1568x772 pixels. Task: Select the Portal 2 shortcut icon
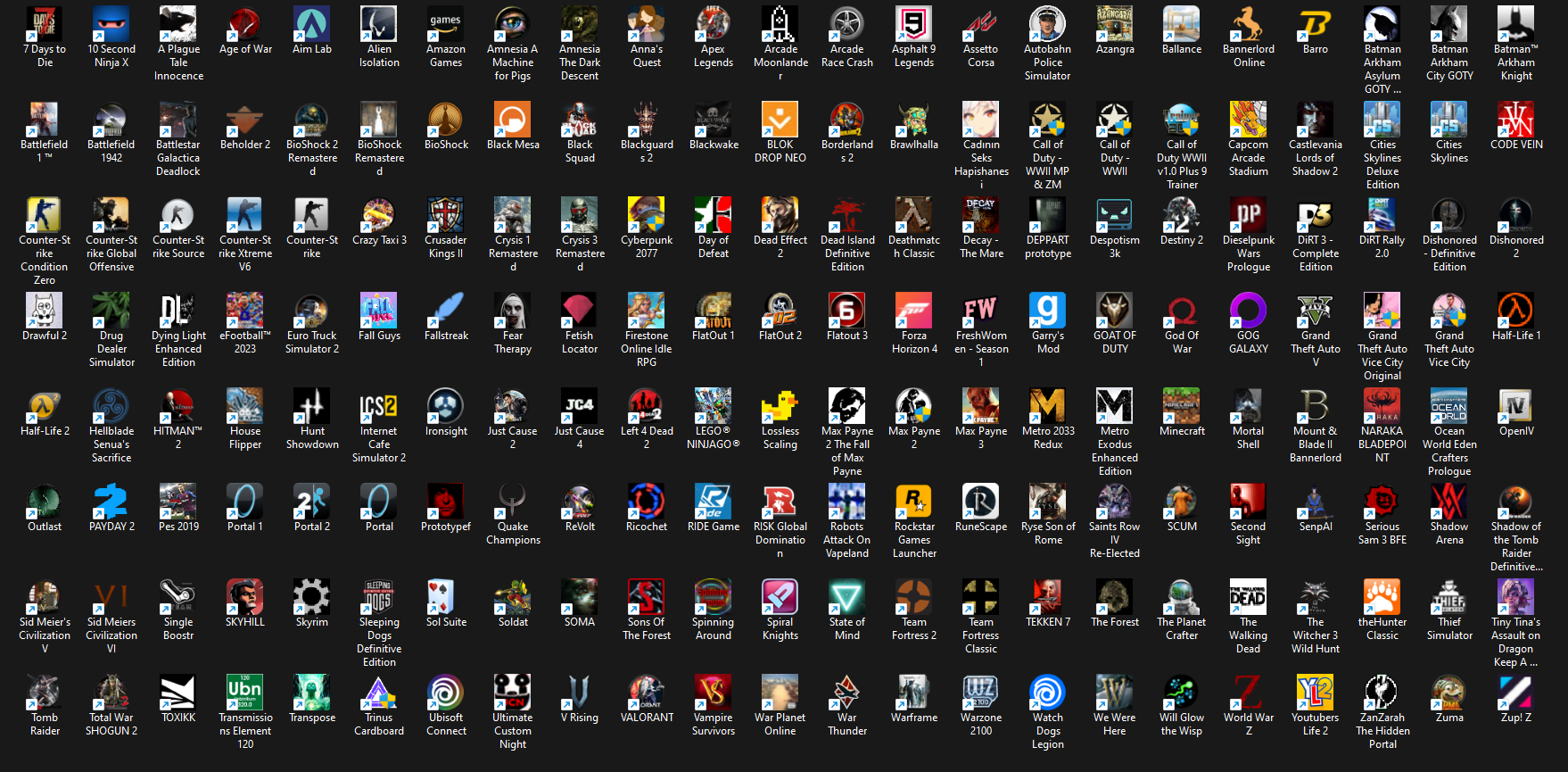click(312, 502)
